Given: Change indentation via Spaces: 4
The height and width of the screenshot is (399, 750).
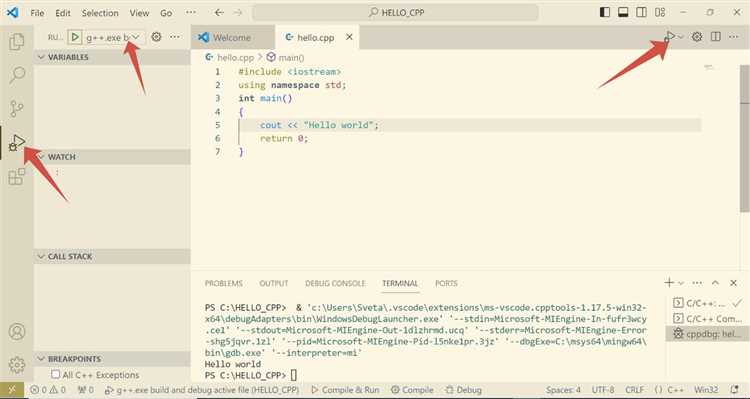Looking at the screenshot, I should tap(563, 390).
